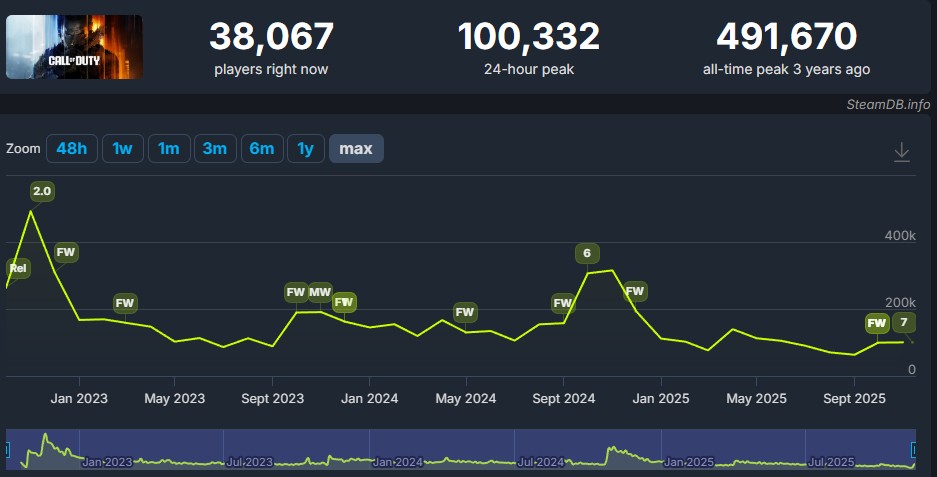Click the 'MW' event marker on the chart
Screen dimensions: 937x477
coord(320,292)
